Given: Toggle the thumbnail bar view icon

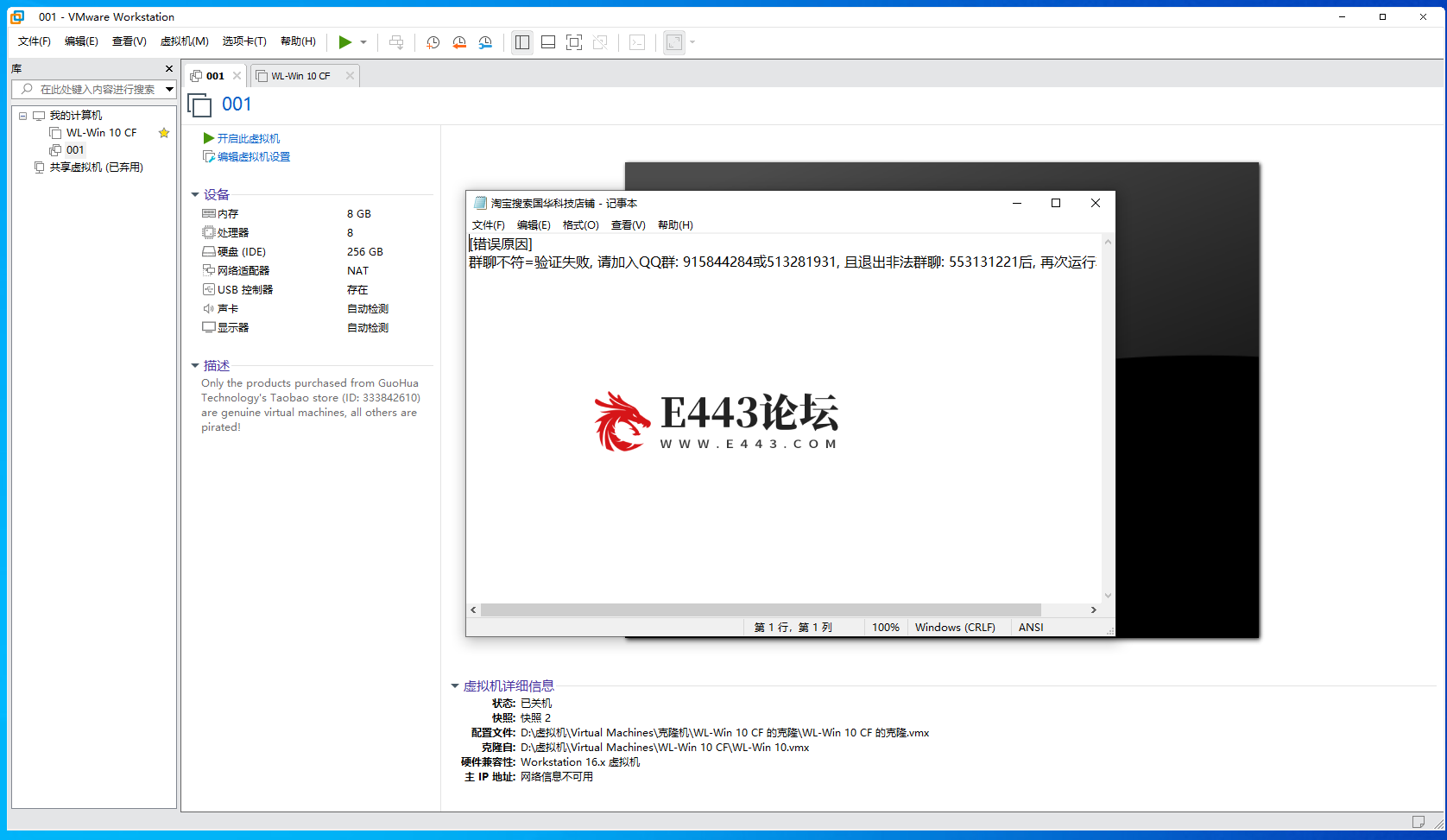Looking at the screenshot, I should (548, 42).
